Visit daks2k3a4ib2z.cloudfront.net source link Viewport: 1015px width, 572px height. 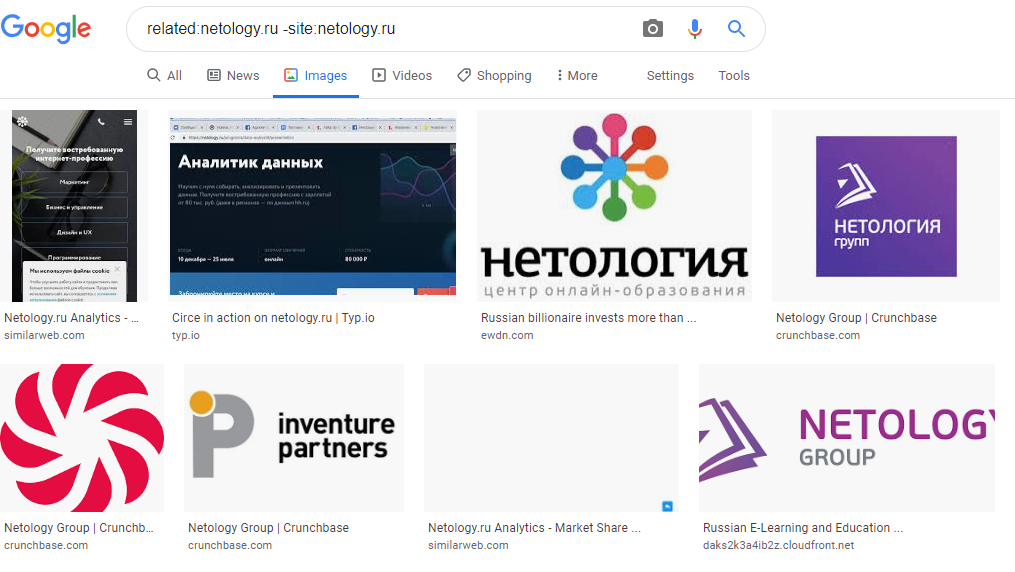coord(778,545)
